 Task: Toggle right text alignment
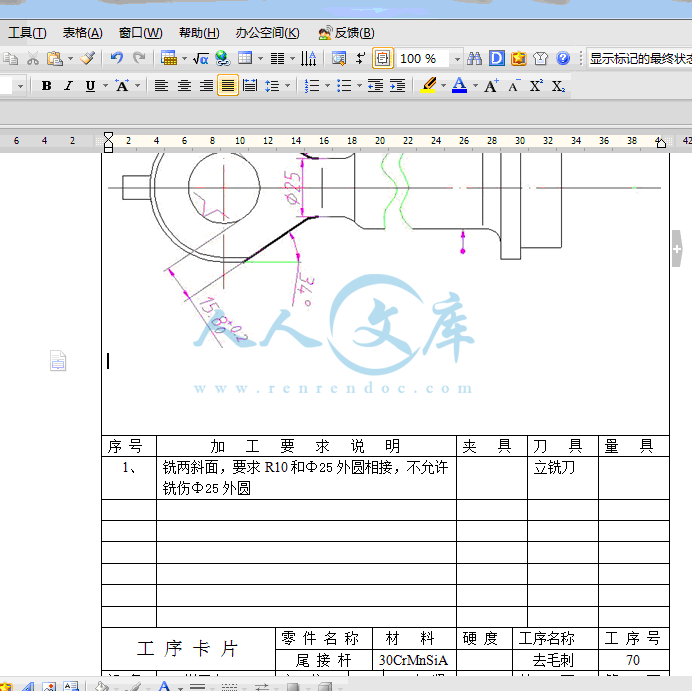pyautogui.click(x=206, y=86)
